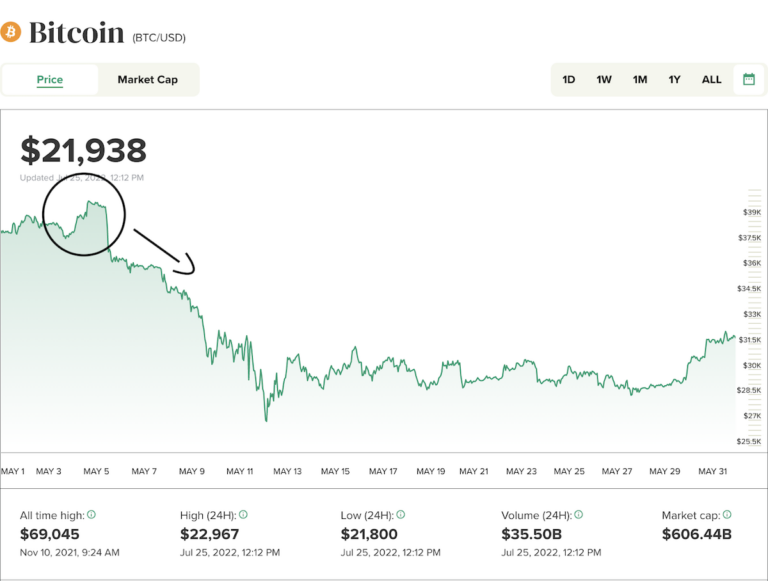Click the $39K price axis label

click(x=751, y=212)
